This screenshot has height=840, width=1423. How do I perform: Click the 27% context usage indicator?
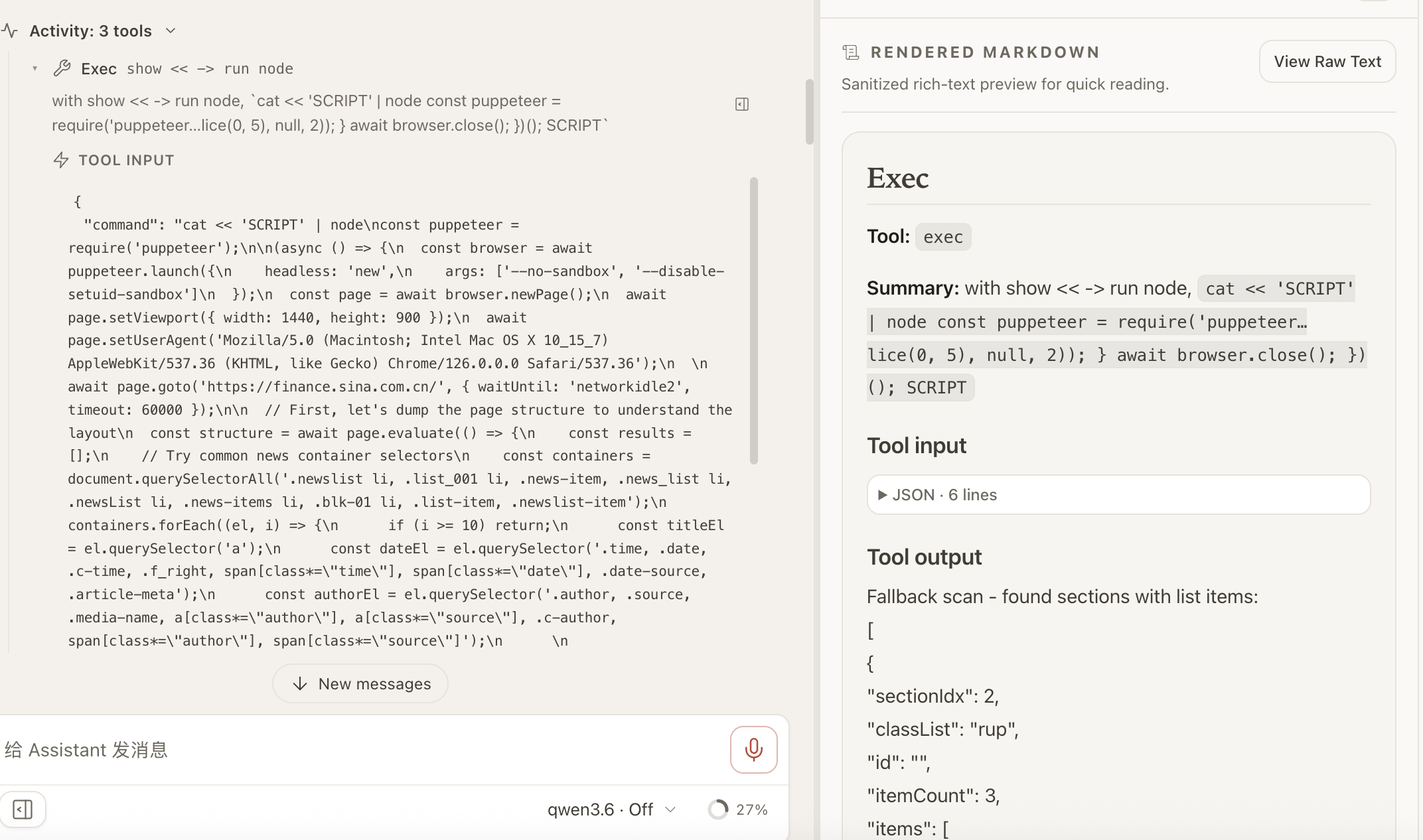click(737, 809)
